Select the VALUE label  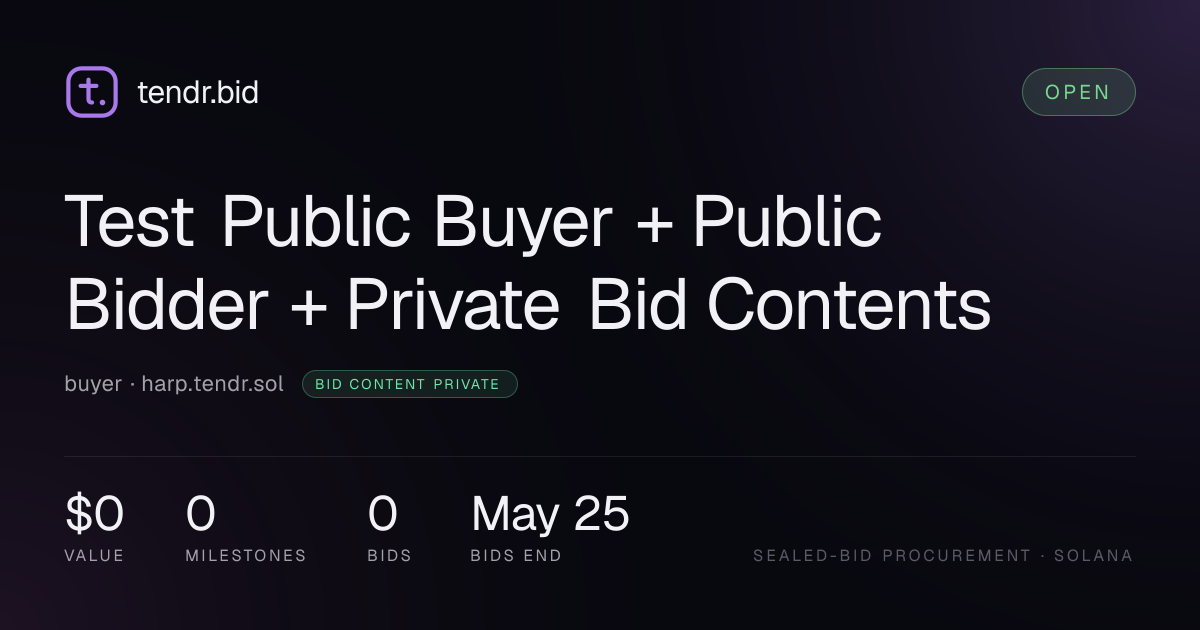click(94, 556)
